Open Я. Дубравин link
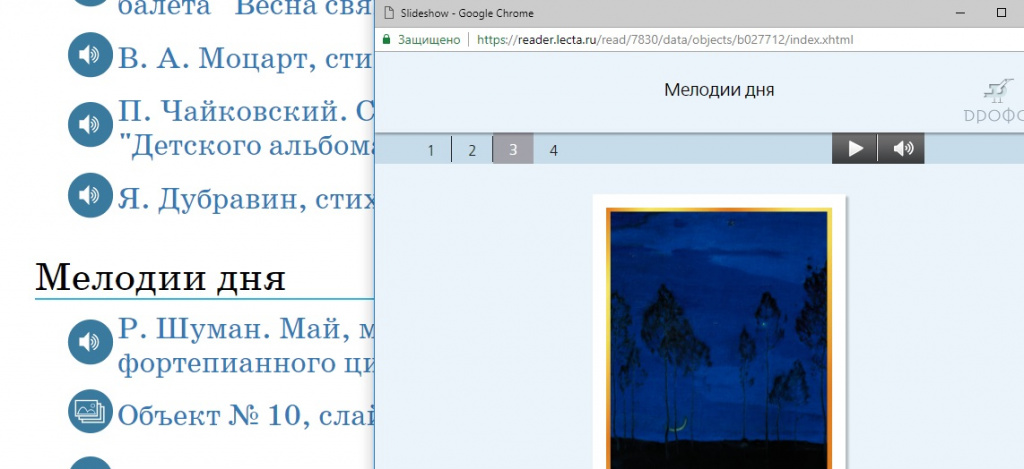The width and height of the screenshot is (1024, 469). click(x=246, y=199)
